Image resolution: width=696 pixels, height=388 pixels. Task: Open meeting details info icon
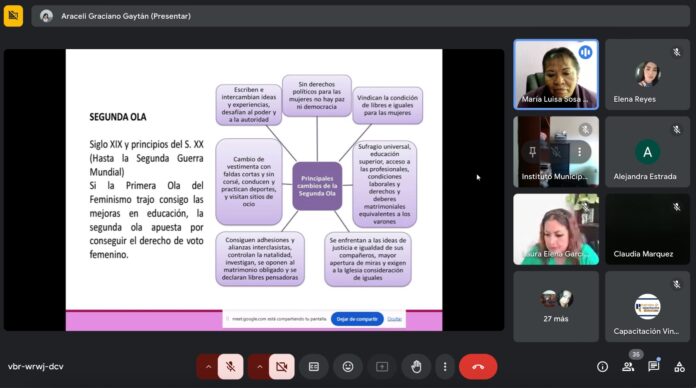[x=602, y=367]
